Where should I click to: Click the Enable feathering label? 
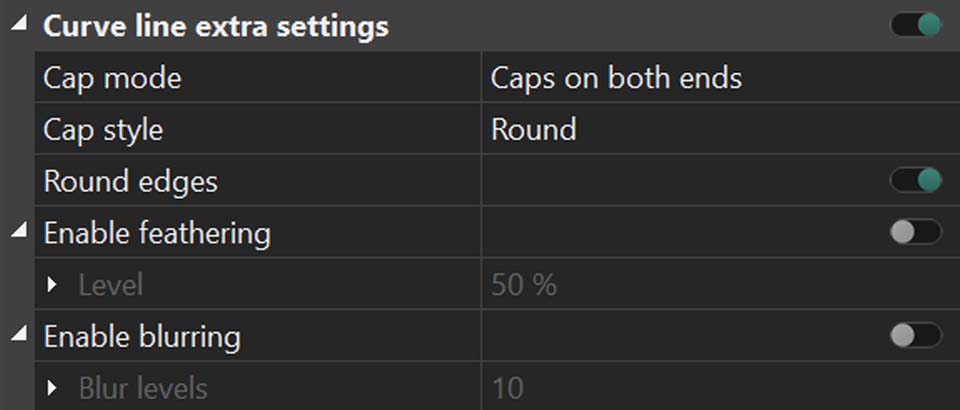157,234
